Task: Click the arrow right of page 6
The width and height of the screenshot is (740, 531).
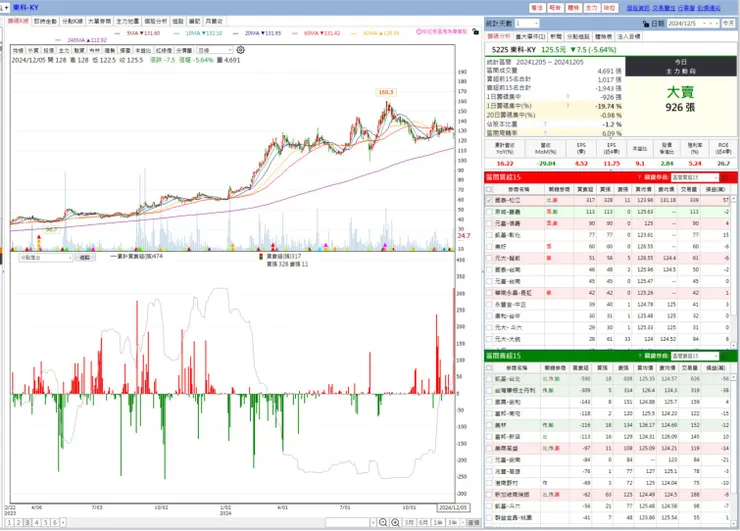Action: tap(63, 522)
